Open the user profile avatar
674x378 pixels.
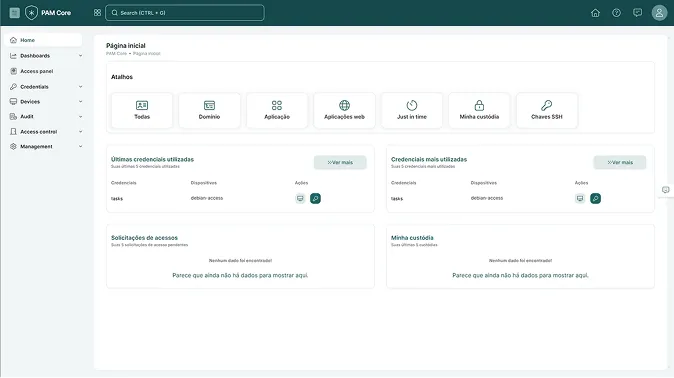659,13
